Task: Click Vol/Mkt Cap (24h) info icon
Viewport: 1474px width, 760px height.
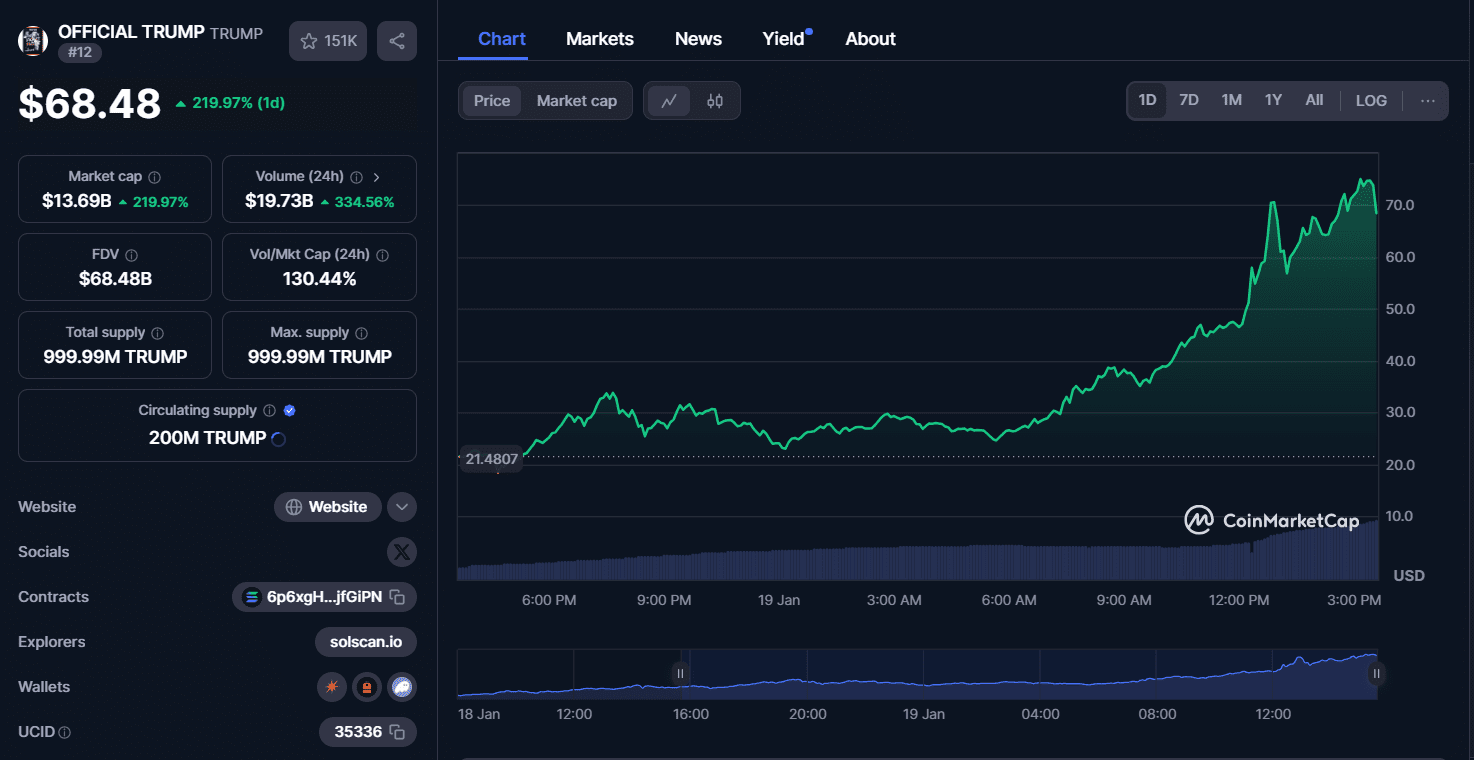Action: click(382, 255)
